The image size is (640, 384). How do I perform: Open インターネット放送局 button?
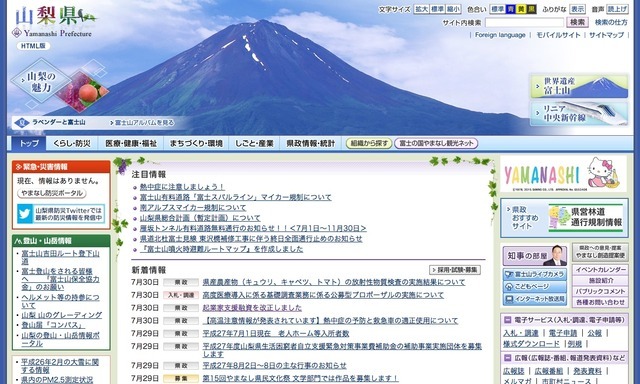click(x=535, y=299)
